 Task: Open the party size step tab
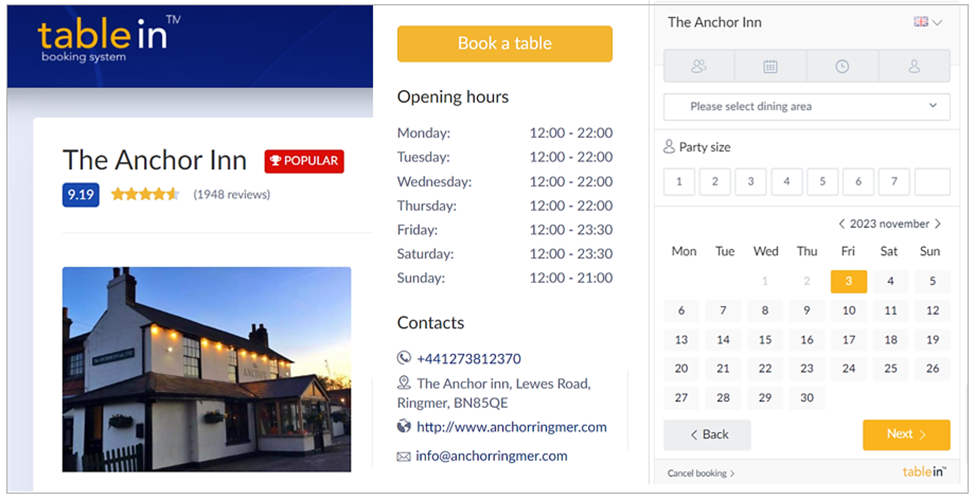click(698, 66)
